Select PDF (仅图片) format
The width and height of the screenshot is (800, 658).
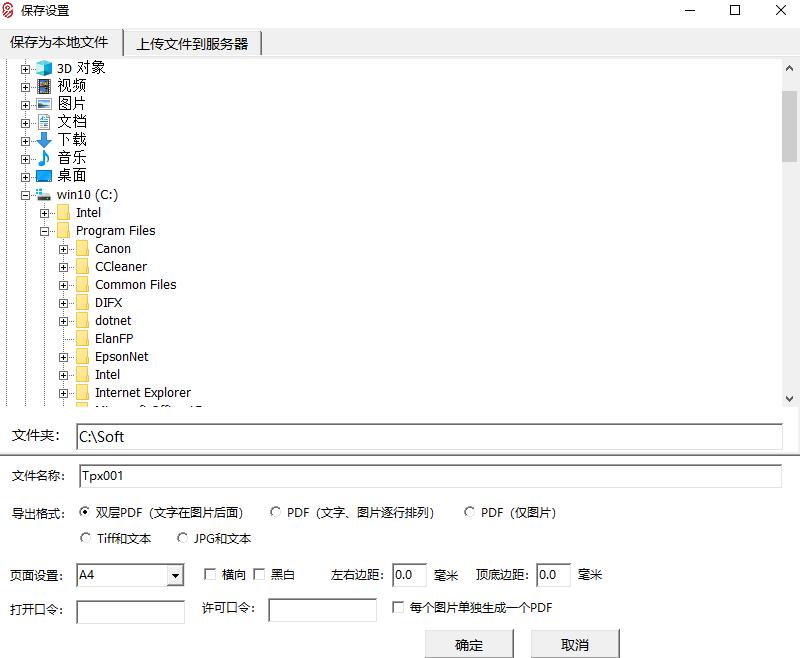click(469, 512)
